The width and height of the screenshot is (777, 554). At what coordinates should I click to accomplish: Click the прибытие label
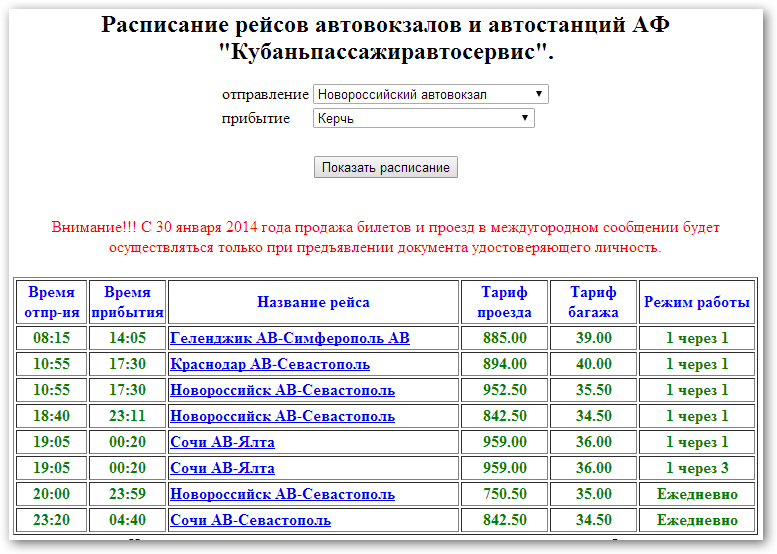click(x=256, y=118)
